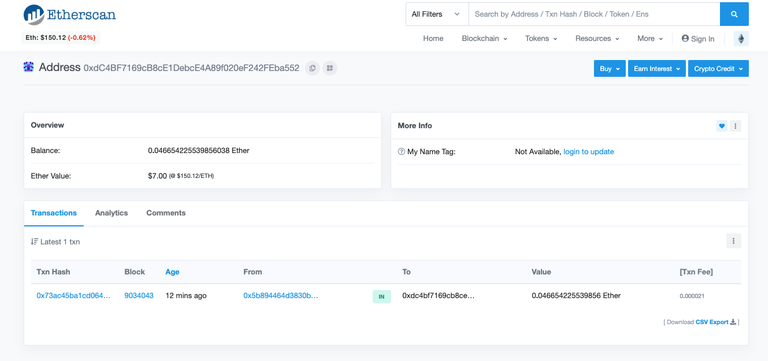This screenshot has width=768, height=361.
Task: Open More Info three-dot options menu
Action: pyautogui.click(x=735, y=126)
